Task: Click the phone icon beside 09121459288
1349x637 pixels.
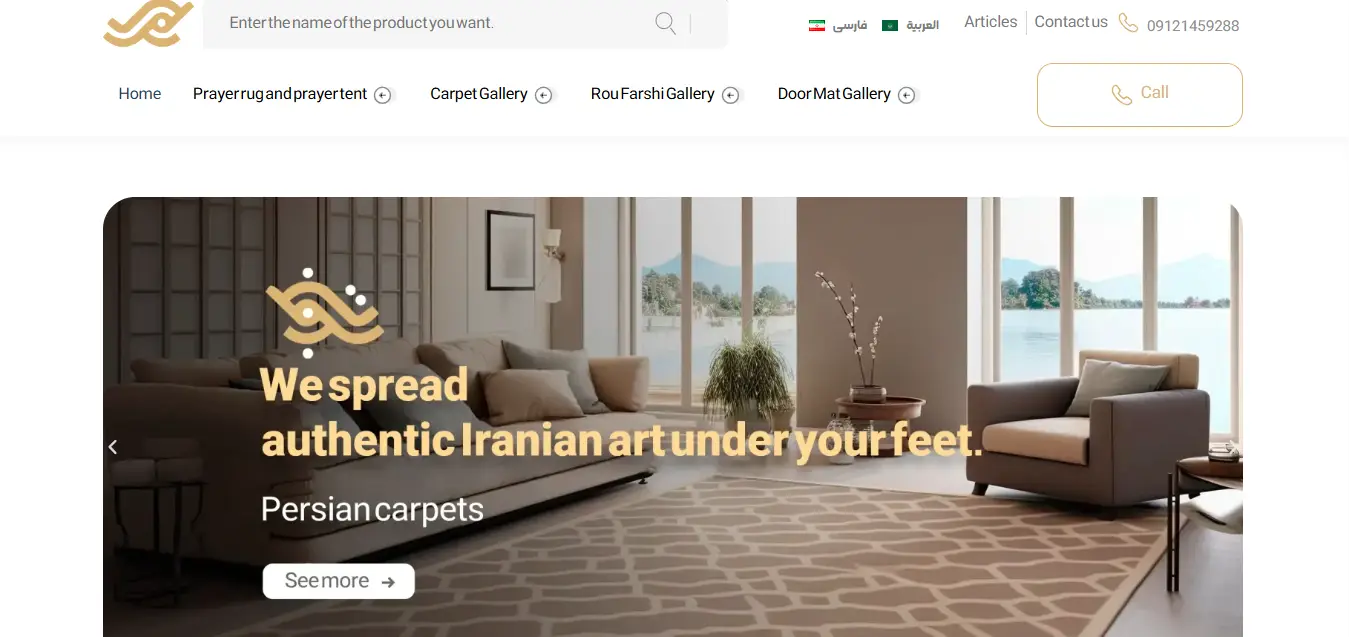Action: coord(1128,23)
